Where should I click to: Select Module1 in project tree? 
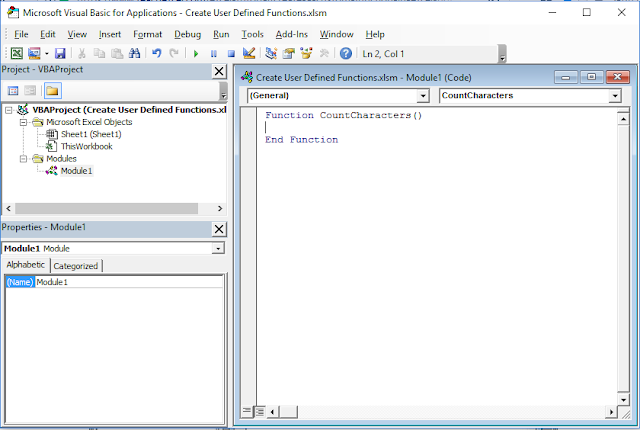76,171
